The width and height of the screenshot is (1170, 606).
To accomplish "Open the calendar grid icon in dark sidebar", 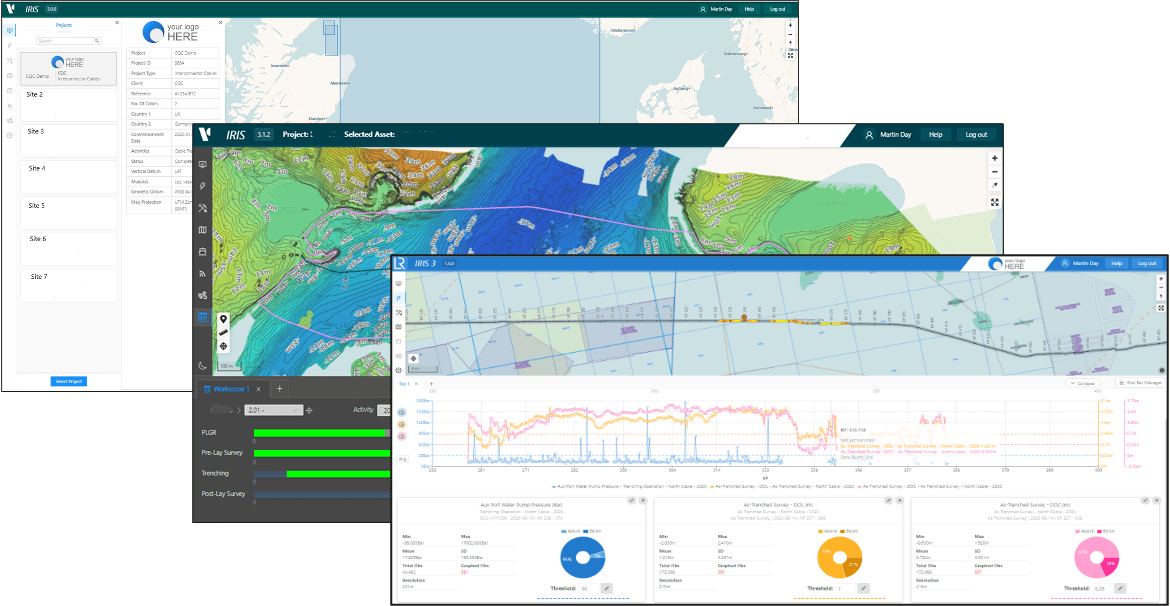I will pos(202,317).
